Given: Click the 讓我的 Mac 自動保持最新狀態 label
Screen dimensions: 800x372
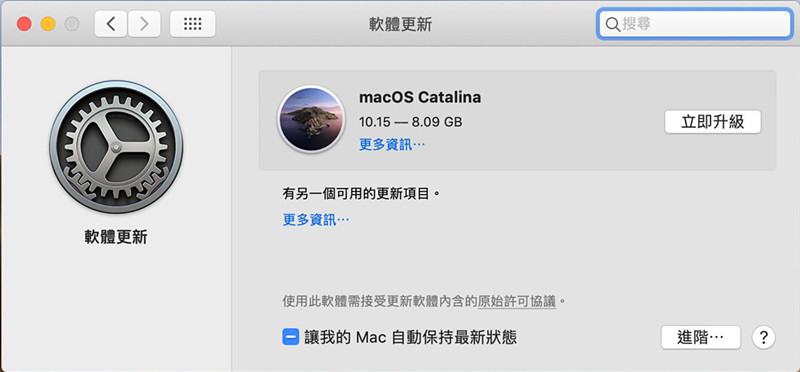Looking at the screenshot, I should 411,337.
